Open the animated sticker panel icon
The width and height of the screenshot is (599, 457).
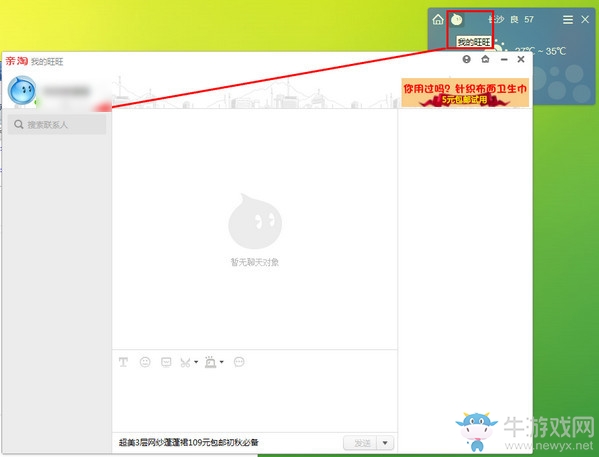[166, 362]
